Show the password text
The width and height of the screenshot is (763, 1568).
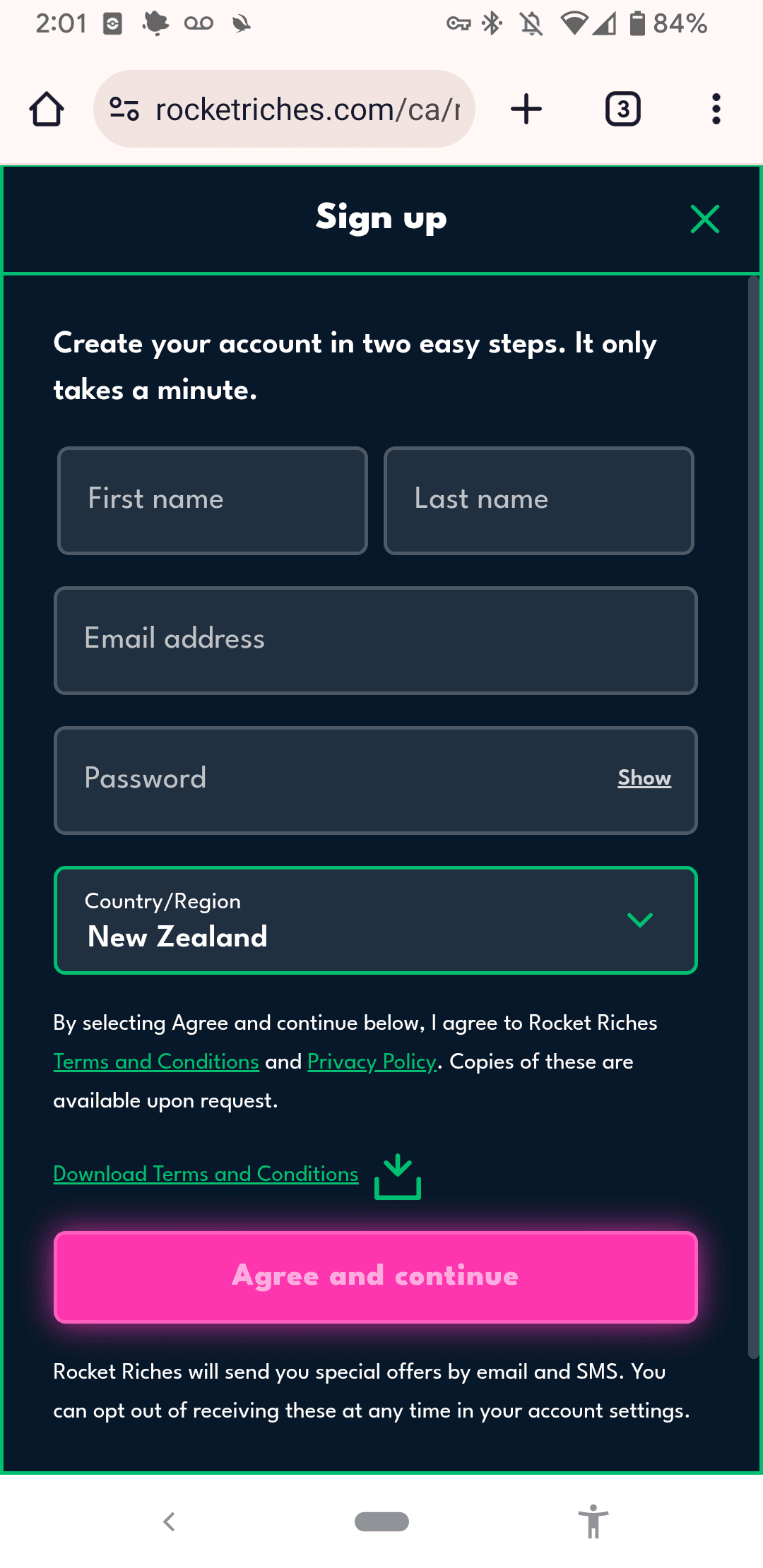644,778
